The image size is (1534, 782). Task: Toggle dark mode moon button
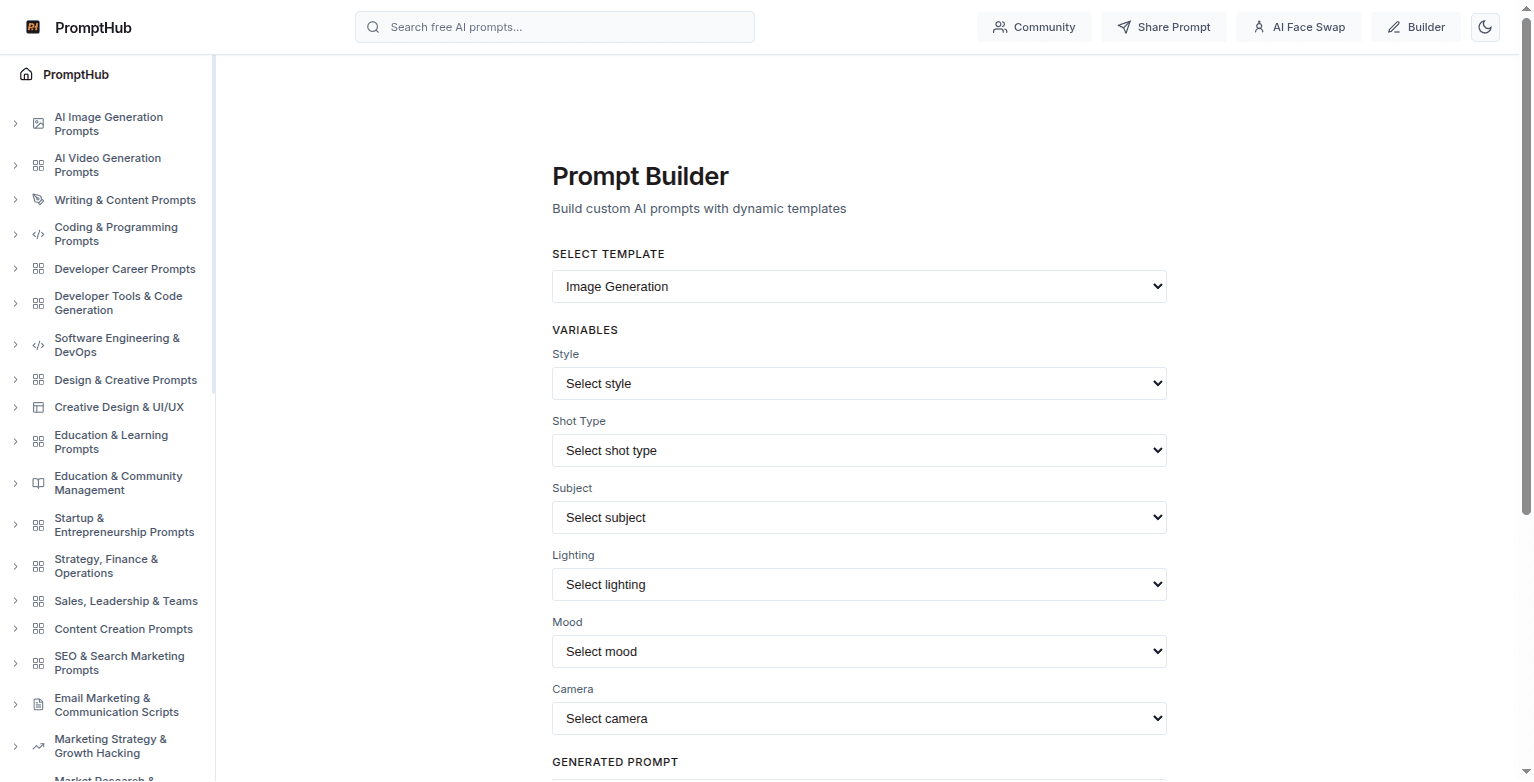[1485, 27]
